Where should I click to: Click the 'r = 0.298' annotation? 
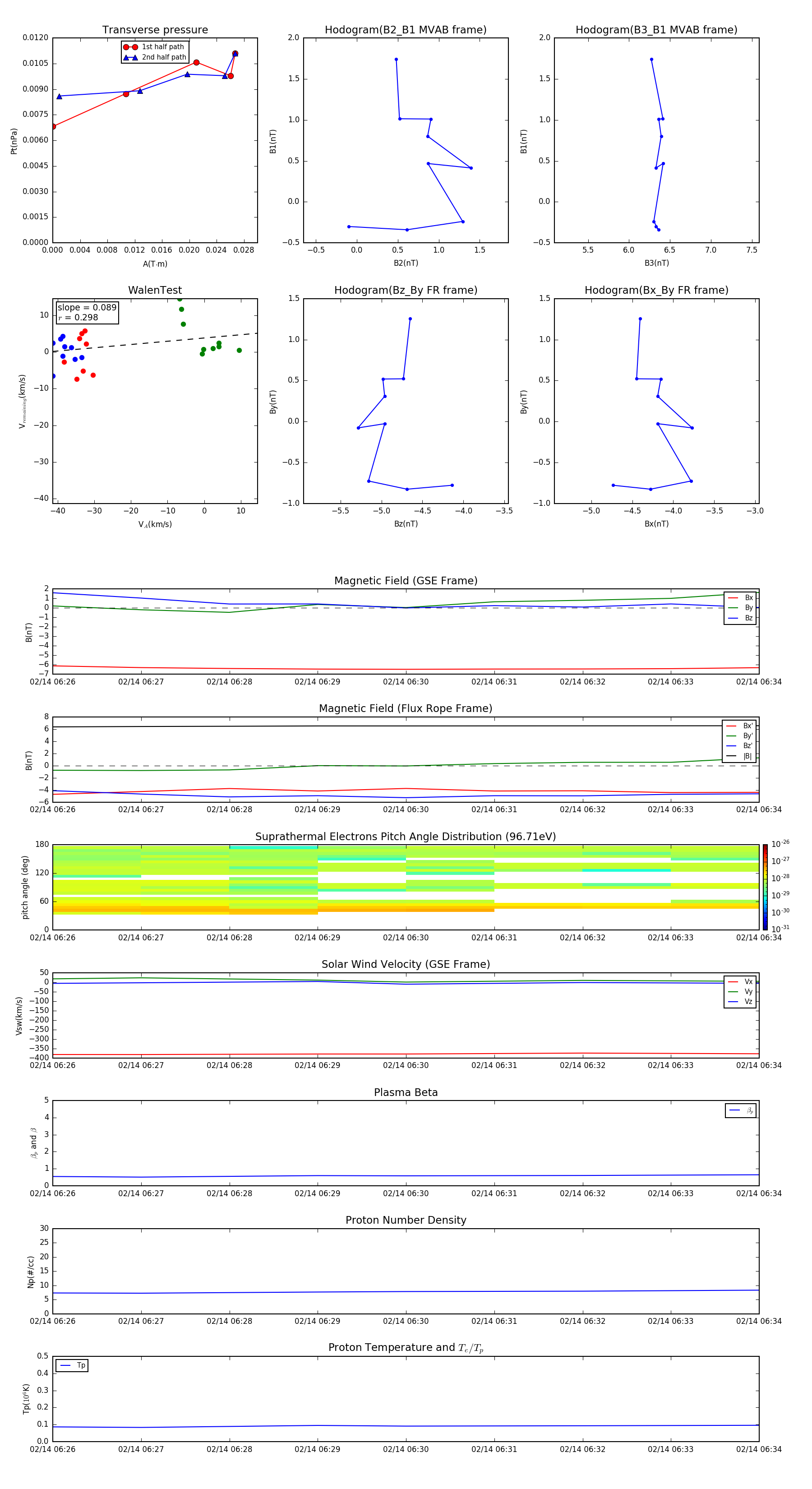pyautogui.click(x=78, y=317)
